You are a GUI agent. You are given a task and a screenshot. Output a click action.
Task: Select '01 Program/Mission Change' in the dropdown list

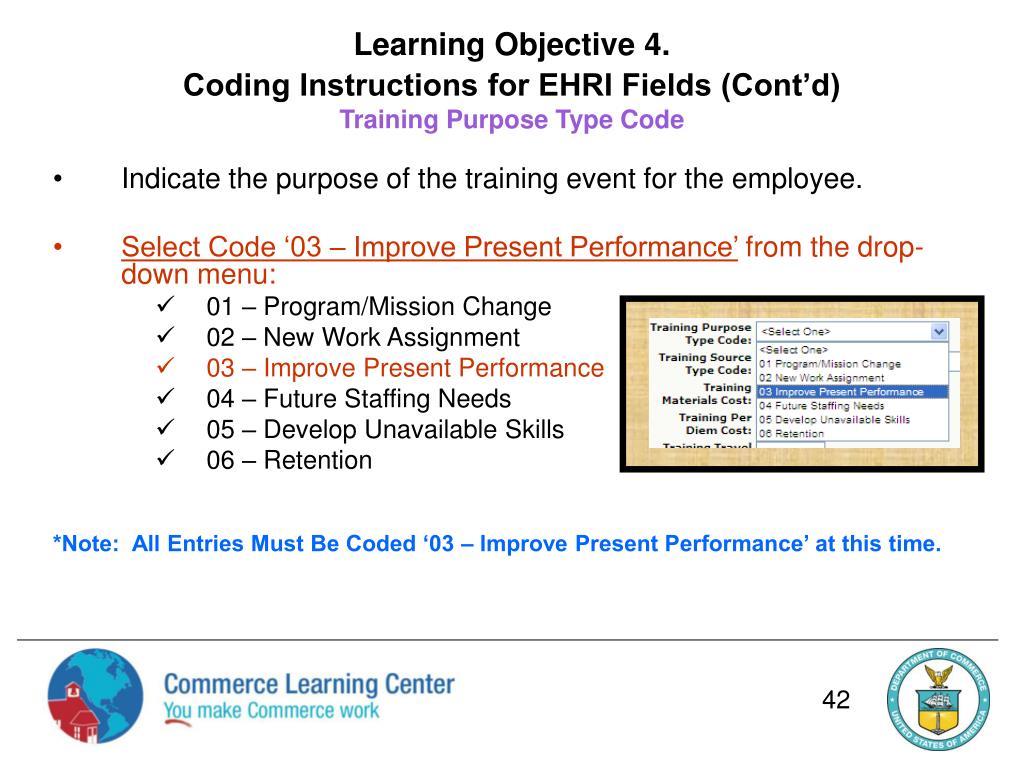tap(830, 364)
